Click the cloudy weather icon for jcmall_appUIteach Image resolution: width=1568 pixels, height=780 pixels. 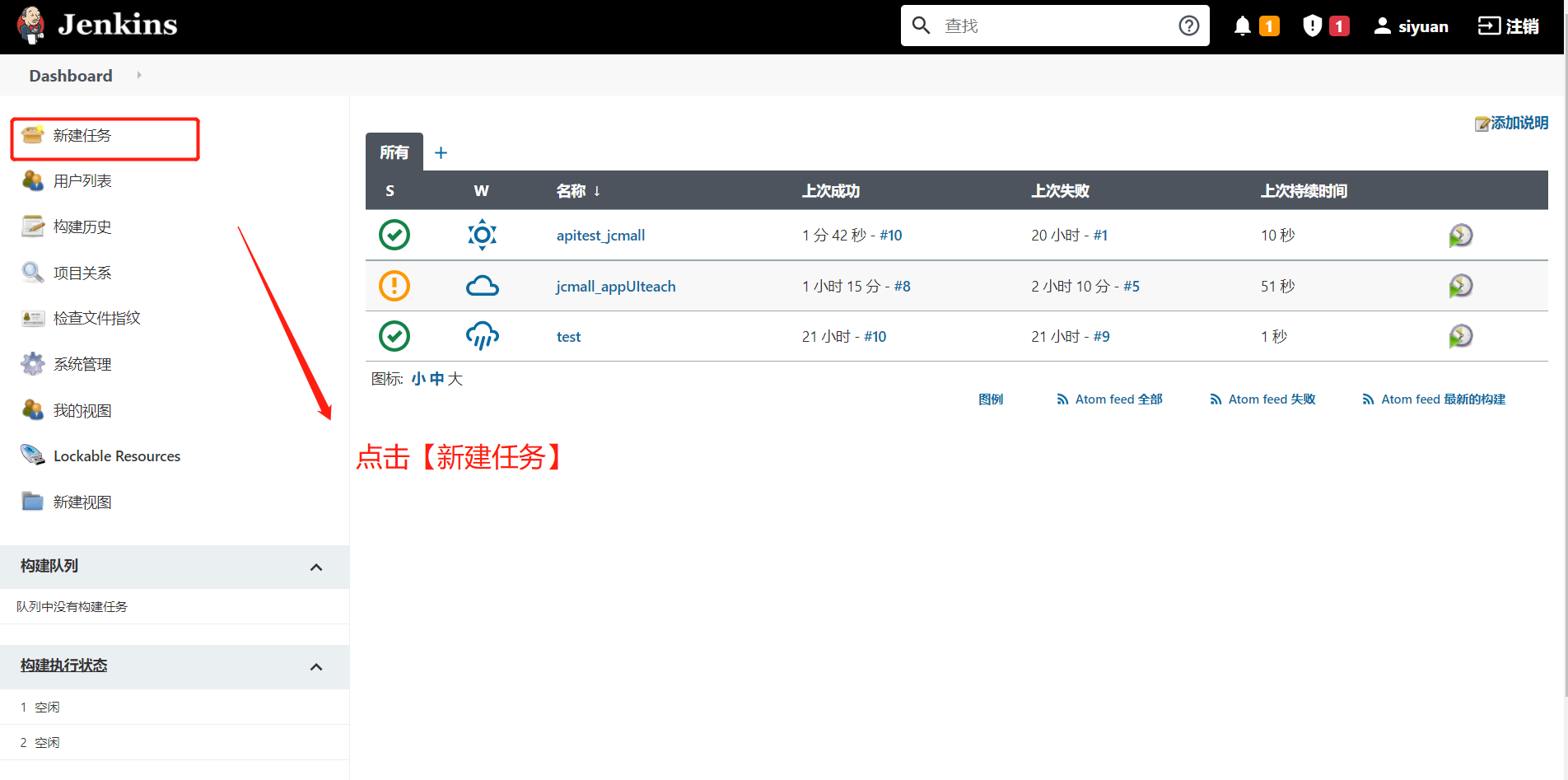[x=483, y=286]
